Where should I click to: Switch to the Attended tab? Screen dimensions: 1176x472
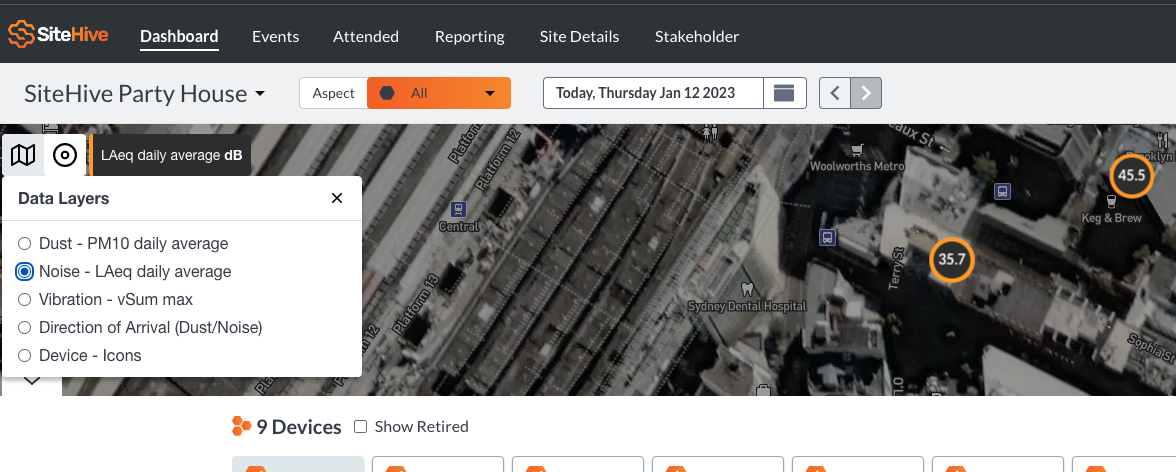(x=366, y=36)
